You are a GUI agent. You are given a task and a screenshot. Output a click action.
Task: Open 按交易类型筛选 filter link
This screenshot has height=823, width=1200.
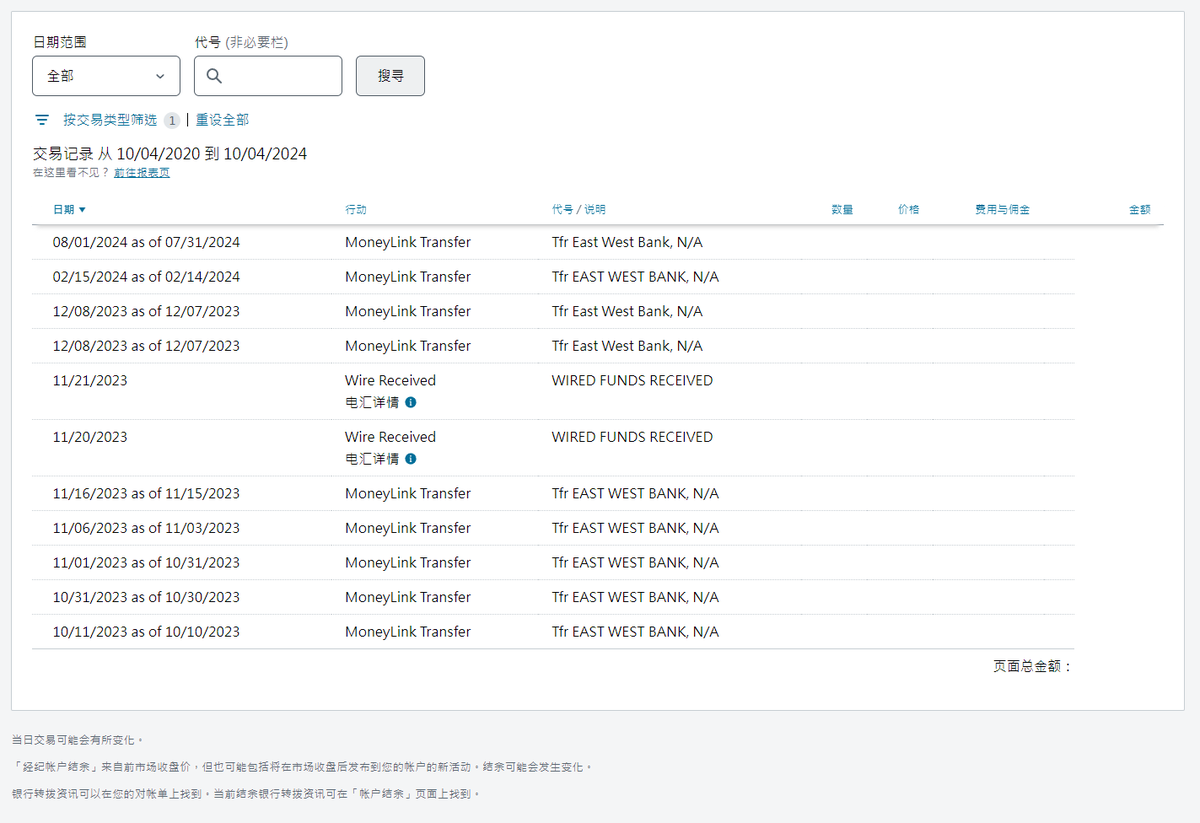[110, 120]
